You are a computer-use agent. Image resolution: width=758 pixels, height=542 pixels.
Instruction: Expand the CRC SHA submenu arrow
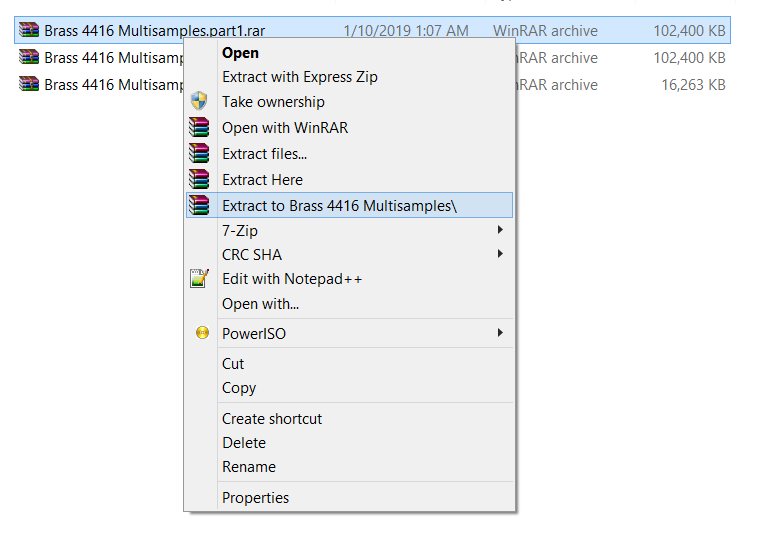click(x=500, y=254)
